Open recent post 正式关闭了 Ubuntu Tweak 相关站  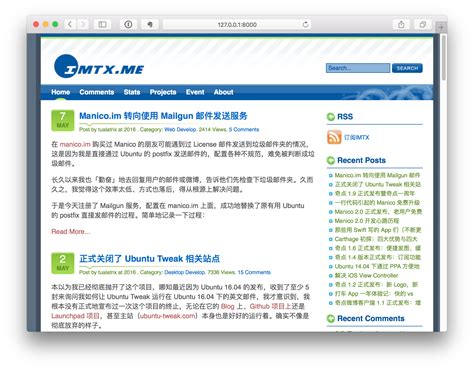pos(378,184)
